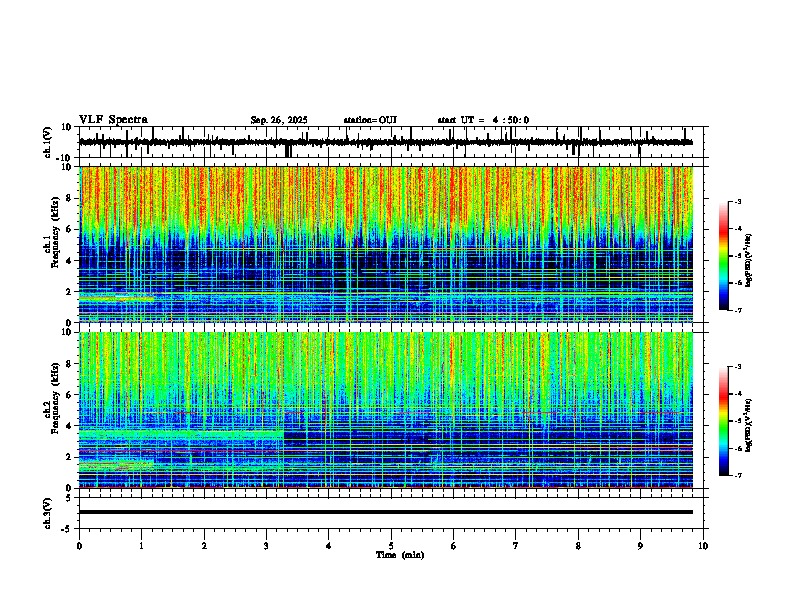Viewport: 792px width, 612px height.
Task: Click the "8" kHz tick on ch.1 spectrogram axis
Action: tap(70, 198)
